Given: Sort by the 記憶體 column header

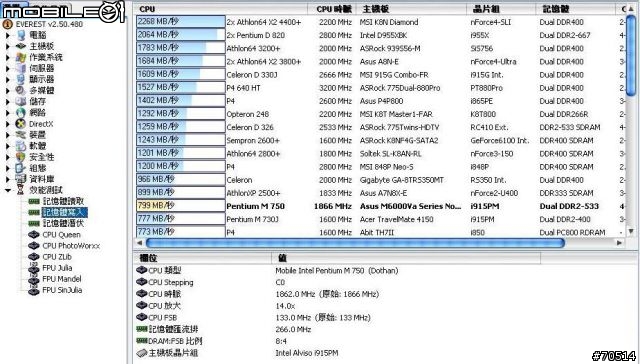Looking at the screenshot, I should click(x=576, y=9).
